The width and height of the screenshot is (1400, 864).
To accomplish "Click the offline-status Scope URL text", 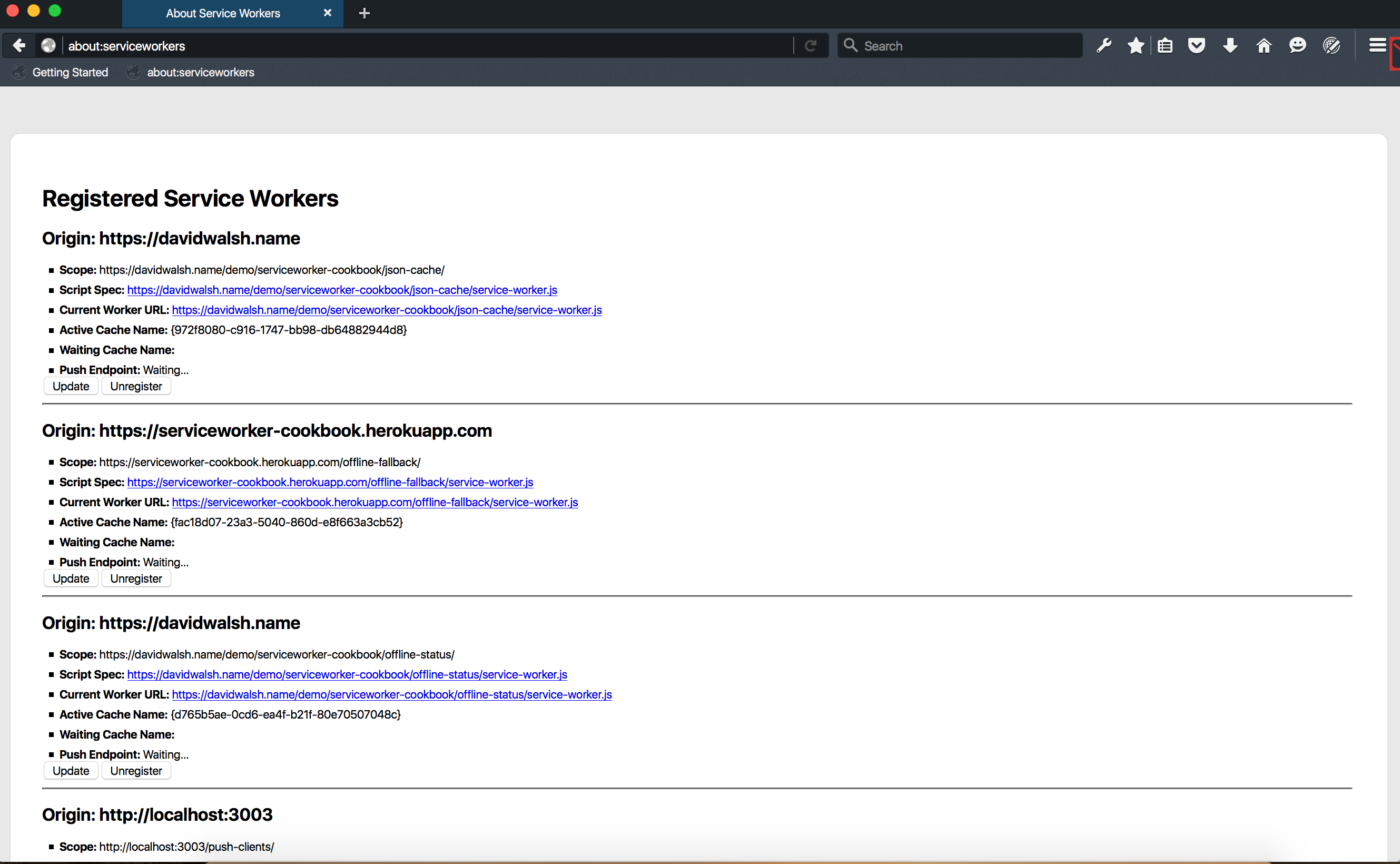I will 277,654.
